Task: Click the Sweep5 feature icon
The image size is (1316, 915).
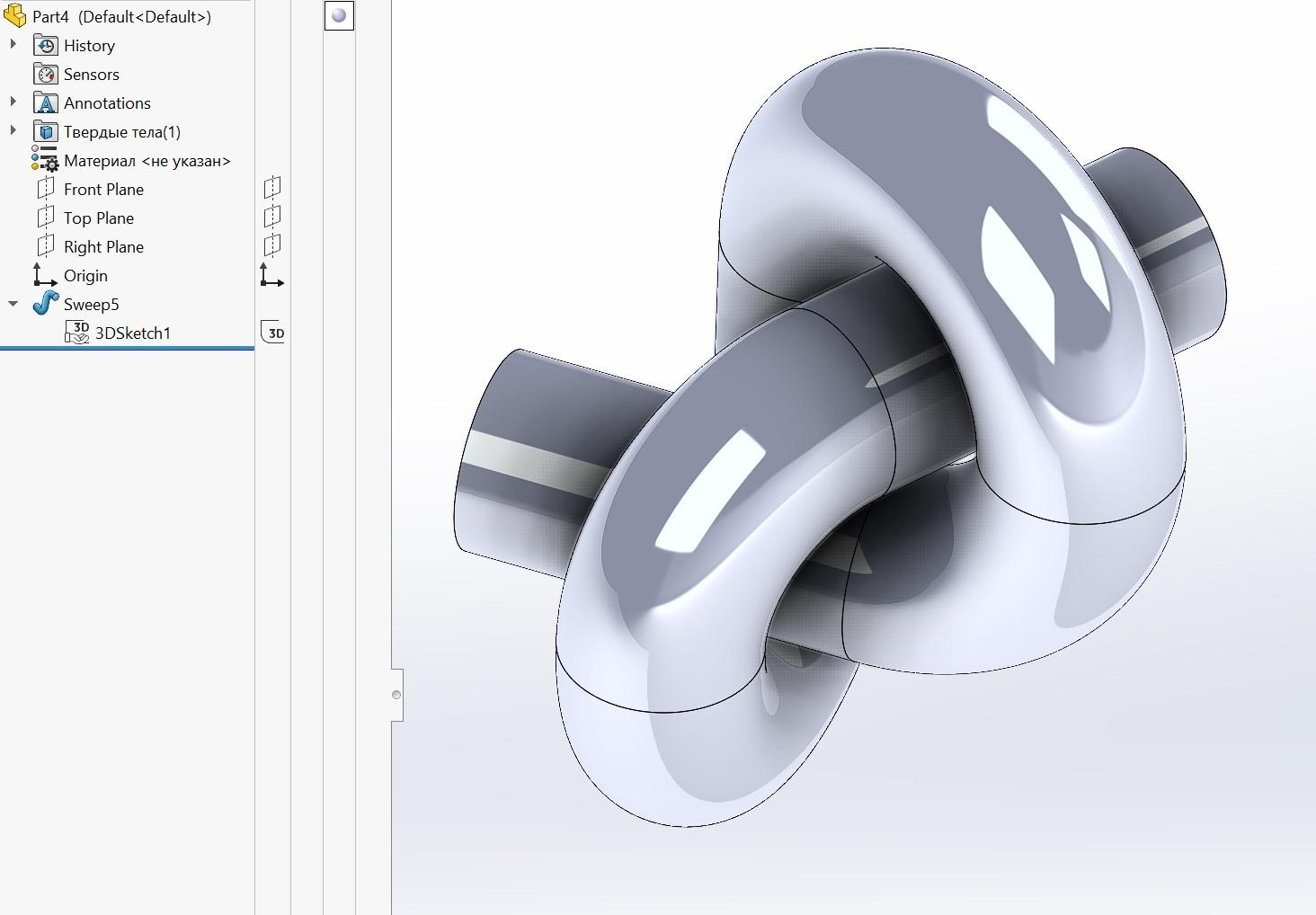Action: point(45,304)
